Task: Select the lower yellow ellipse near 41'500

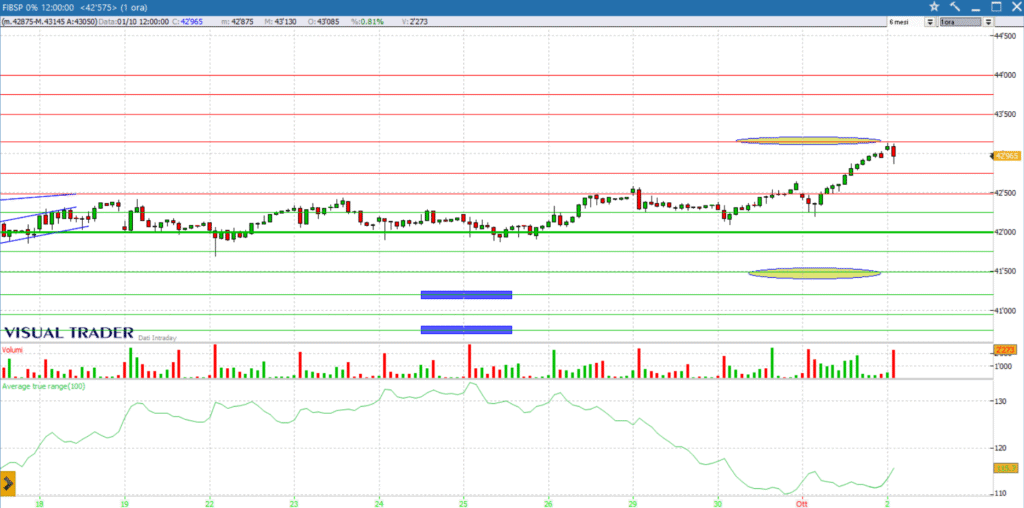Action: 815,273
